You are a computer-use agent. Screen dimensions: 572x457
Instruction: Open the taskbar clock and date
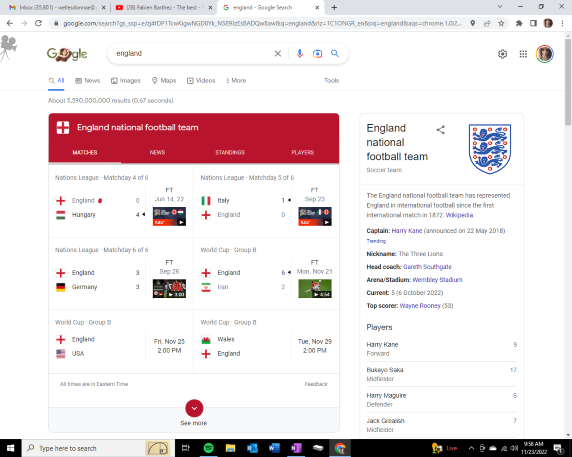pyautogui.click(x=534, y=448)
